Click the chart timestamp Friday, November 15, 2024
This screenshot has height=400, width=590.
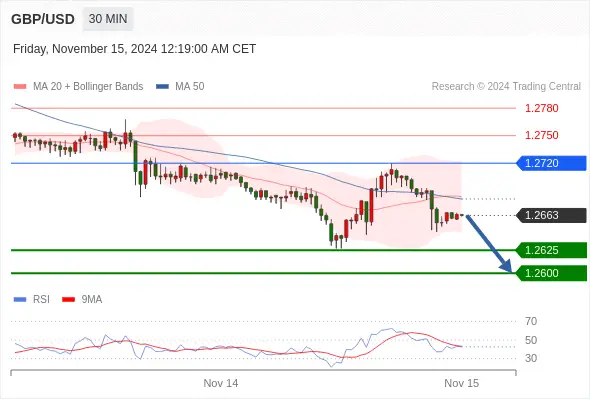(134, 49)
